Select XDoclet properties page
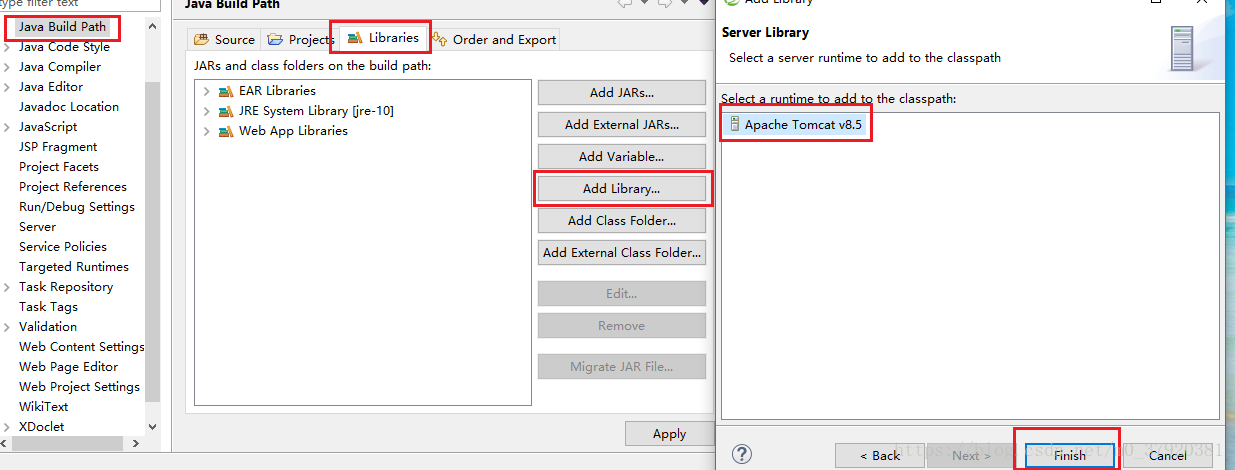 point(42,427)
